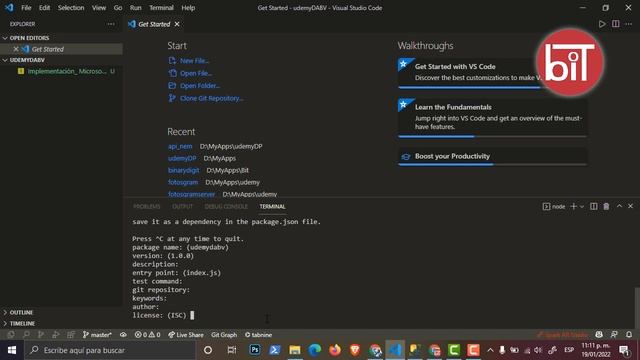This screenshot has width=640, height=360.
Task: Close Get Started in Open Editors list
Action: click(16, 49)
